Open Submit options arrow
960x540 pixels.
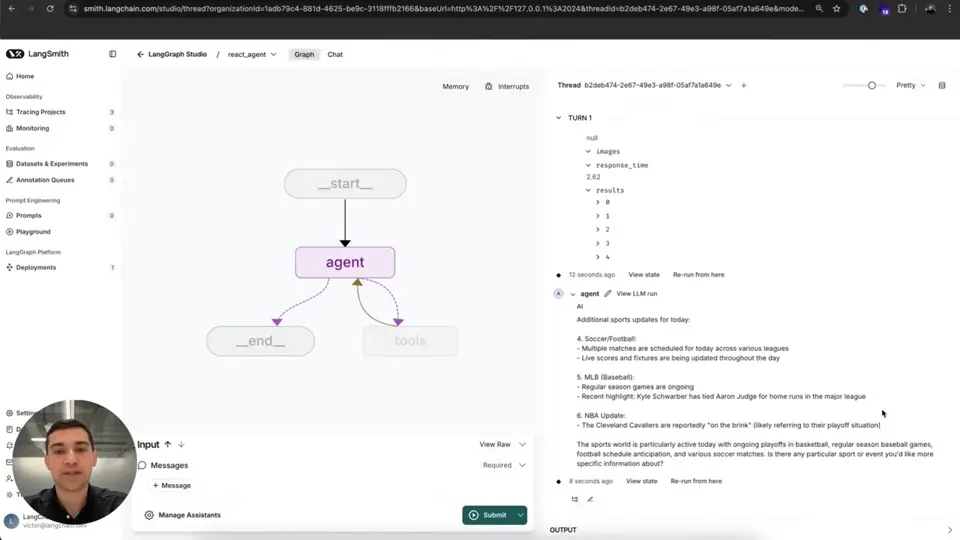[520, 516]
